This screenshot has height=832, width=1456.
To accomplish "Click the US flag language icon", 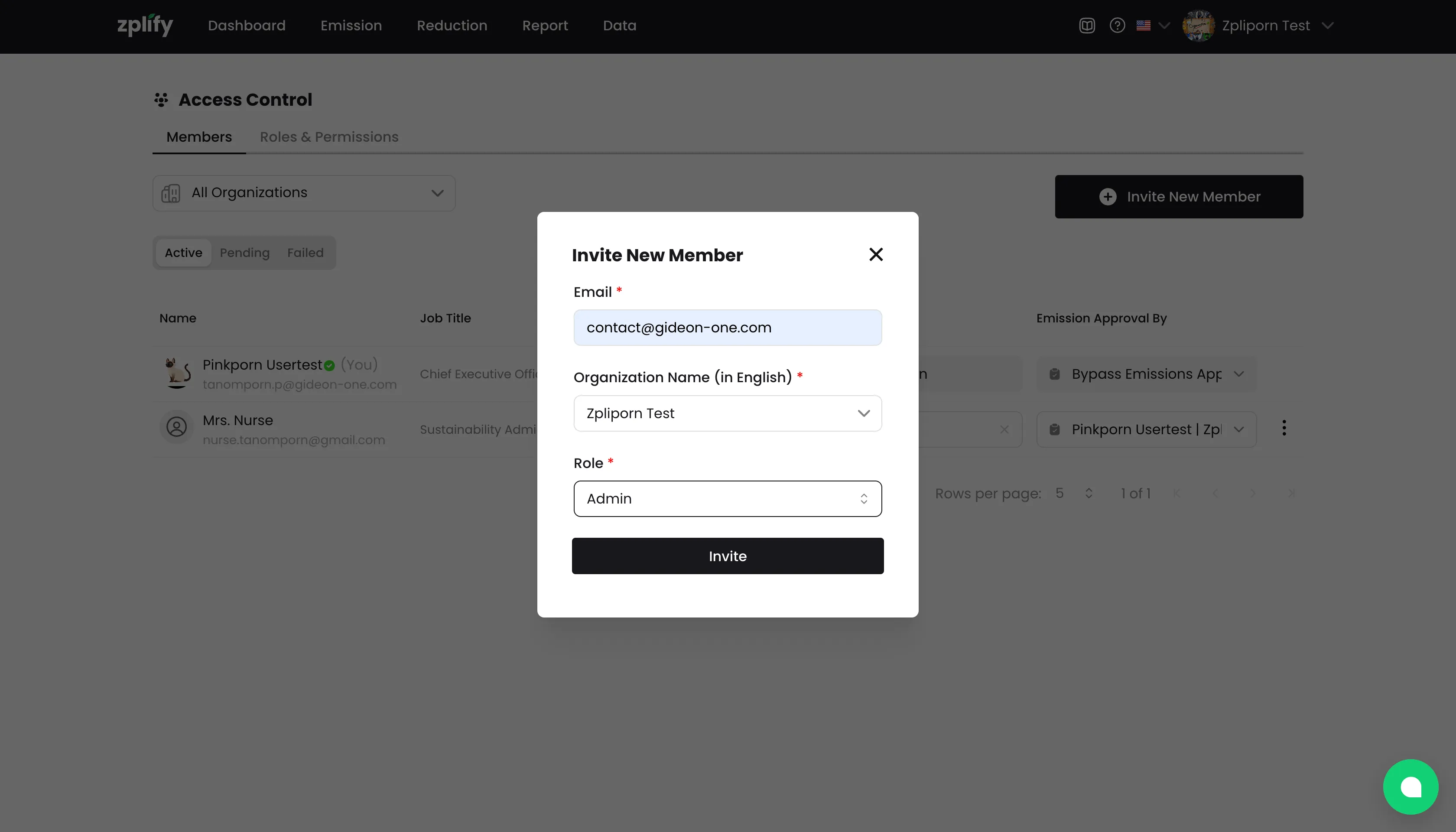I will pyautogui.click(x=1144, y=26).
